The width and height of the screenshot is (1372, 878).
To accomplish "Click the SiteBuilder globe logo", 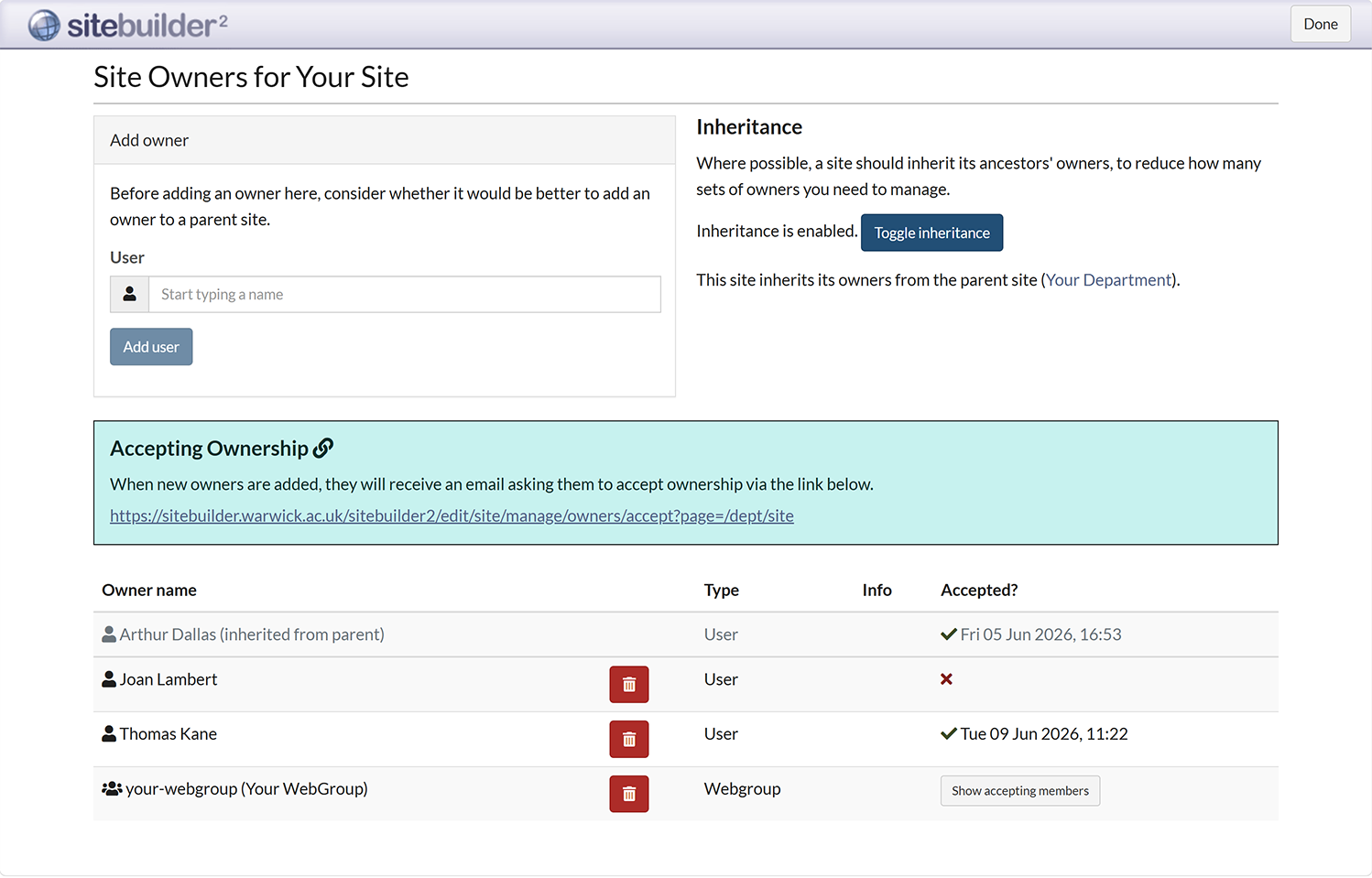I will (44, 25).
